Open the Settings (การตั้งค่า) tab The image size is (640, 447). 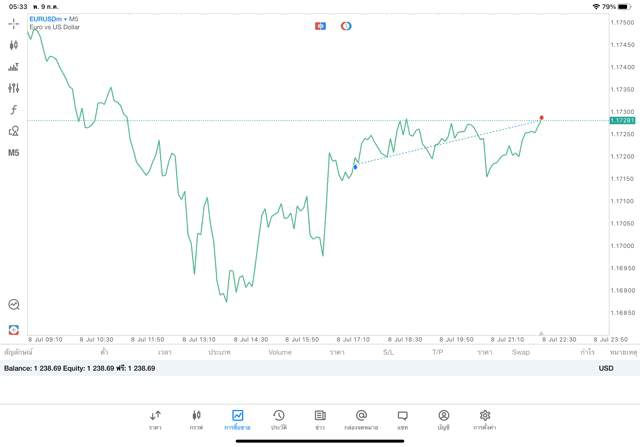(x=485, y=418)
